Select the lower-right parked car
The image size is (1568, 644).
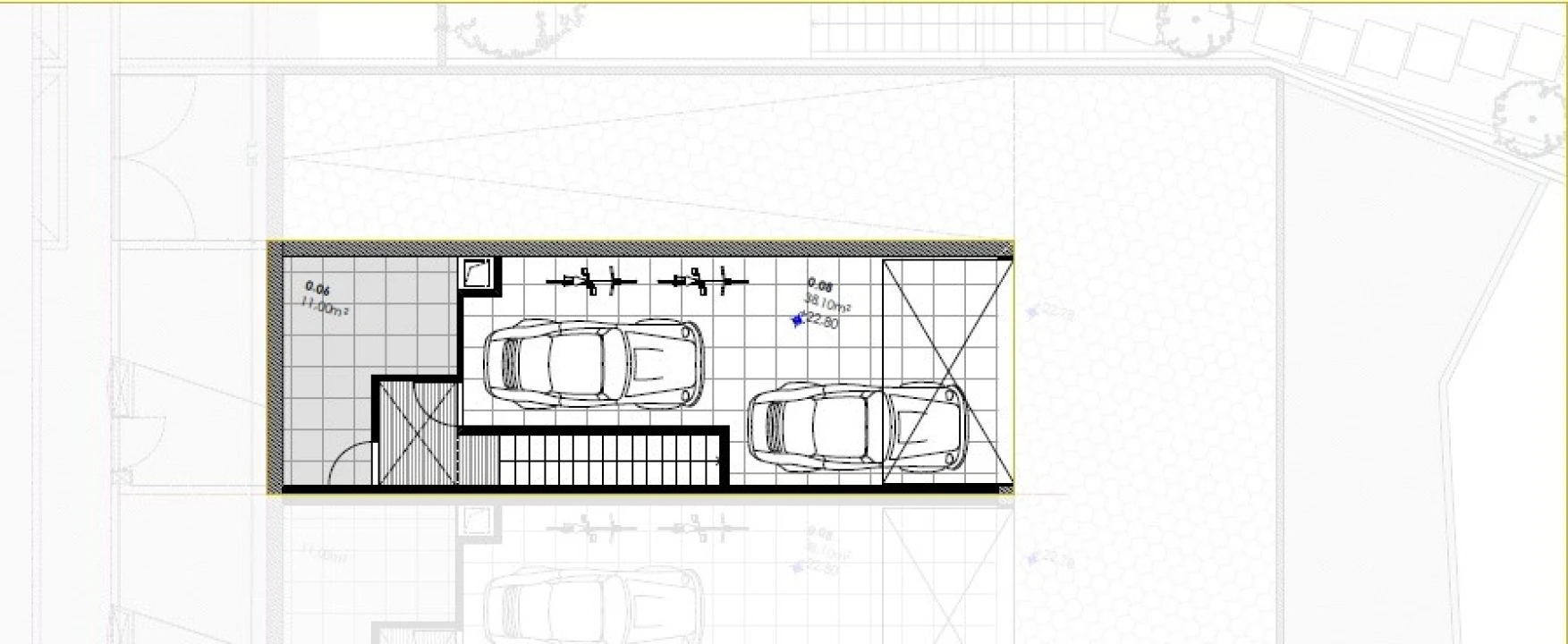[856, 428]
